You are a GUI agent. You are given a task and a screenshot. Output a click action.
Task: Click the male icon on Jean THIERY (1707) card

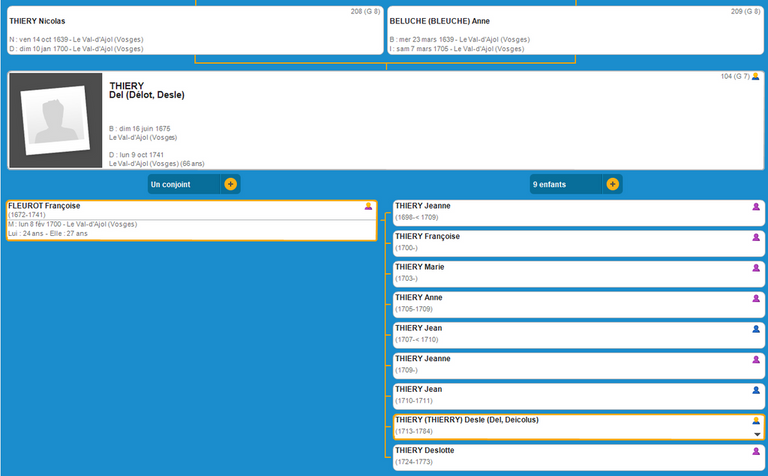(x=757, y=329)
